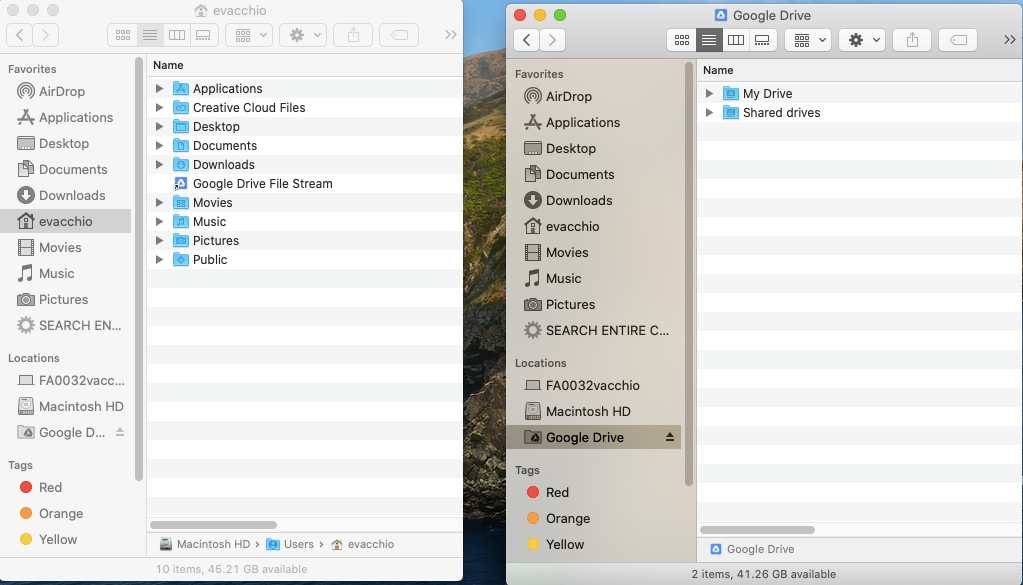
Task: Go forward in evacchio window
Action: [x=46, y=35]
